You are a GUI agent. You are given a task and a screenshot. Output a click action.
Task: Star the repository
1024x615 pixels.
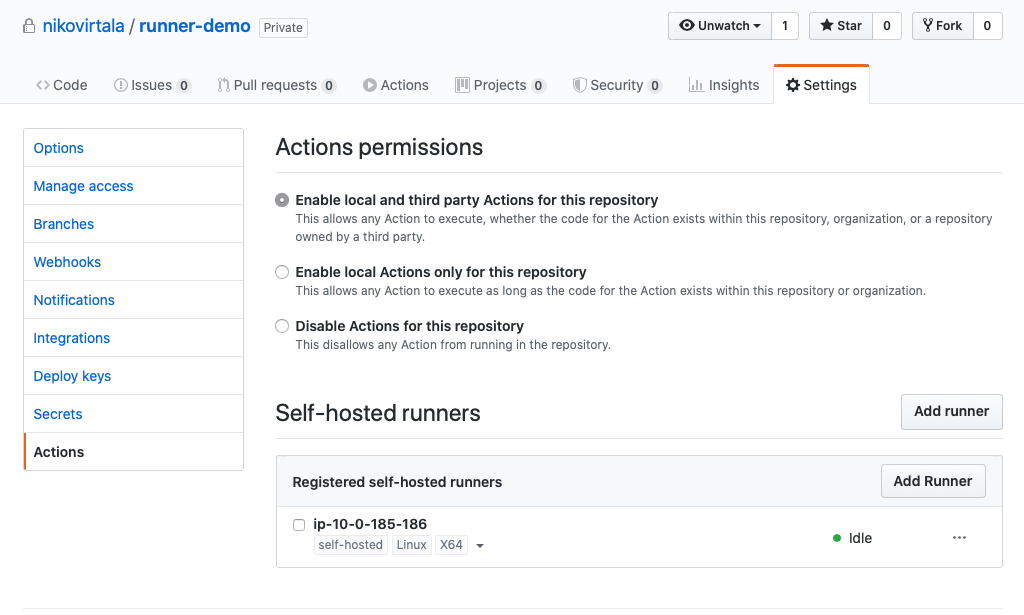(x=841, y=25)
